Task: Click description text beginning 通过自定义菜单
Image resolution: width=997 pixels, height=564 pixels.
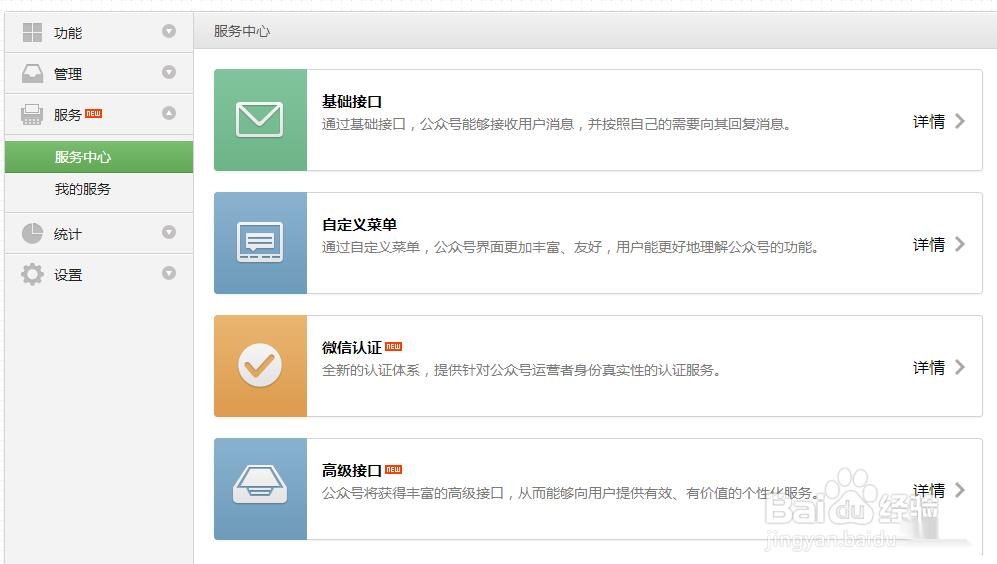Action: 570,247
